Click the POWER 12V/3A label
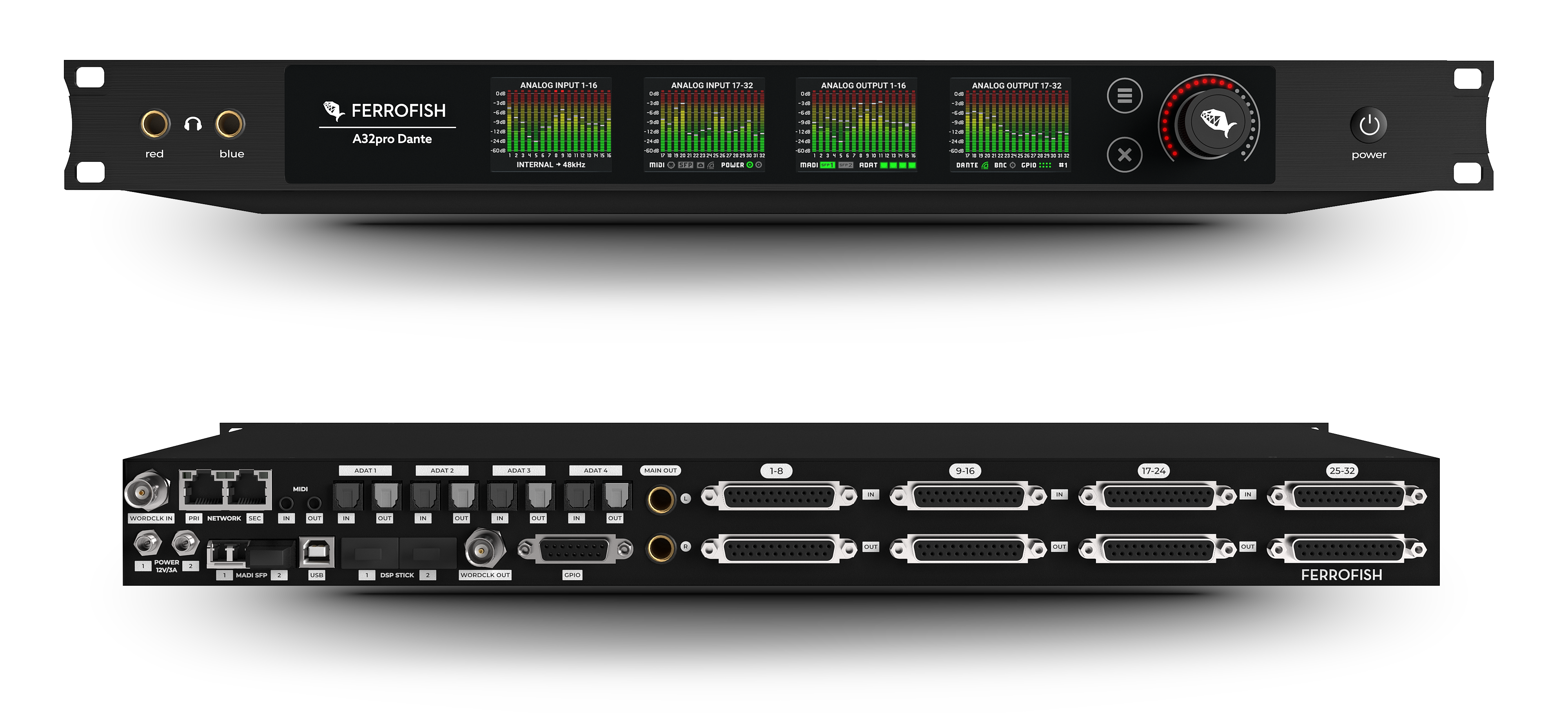Screen dimensions: 1568x726 (166, 566)
